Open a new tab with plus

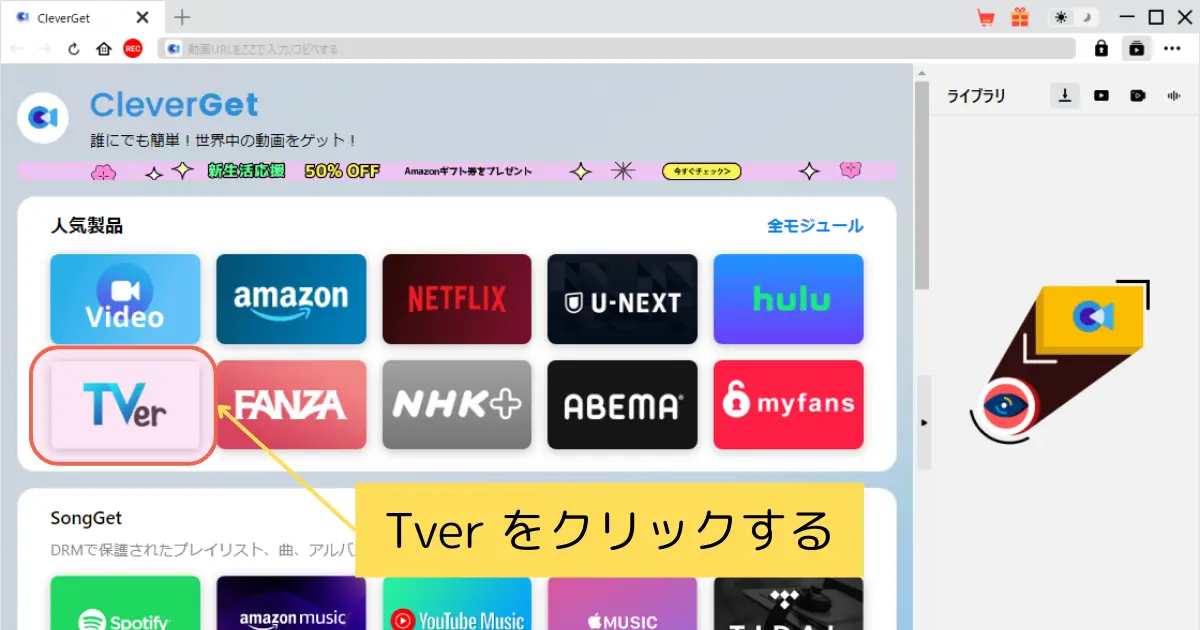pyautogui.click(x=181, y=17)
